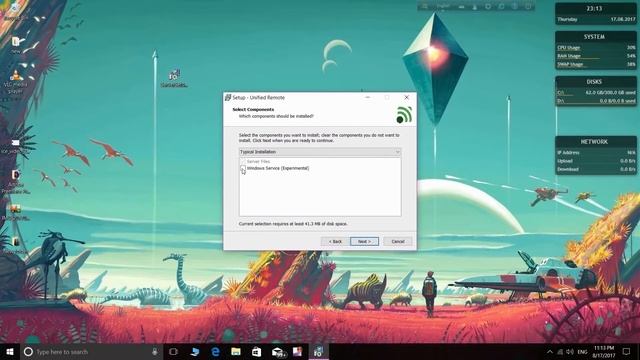Viewport: 640px width, 360px height.
Task: Click the 23:13 clock widget
Action: pyautogui.click(x=595, y=9)
